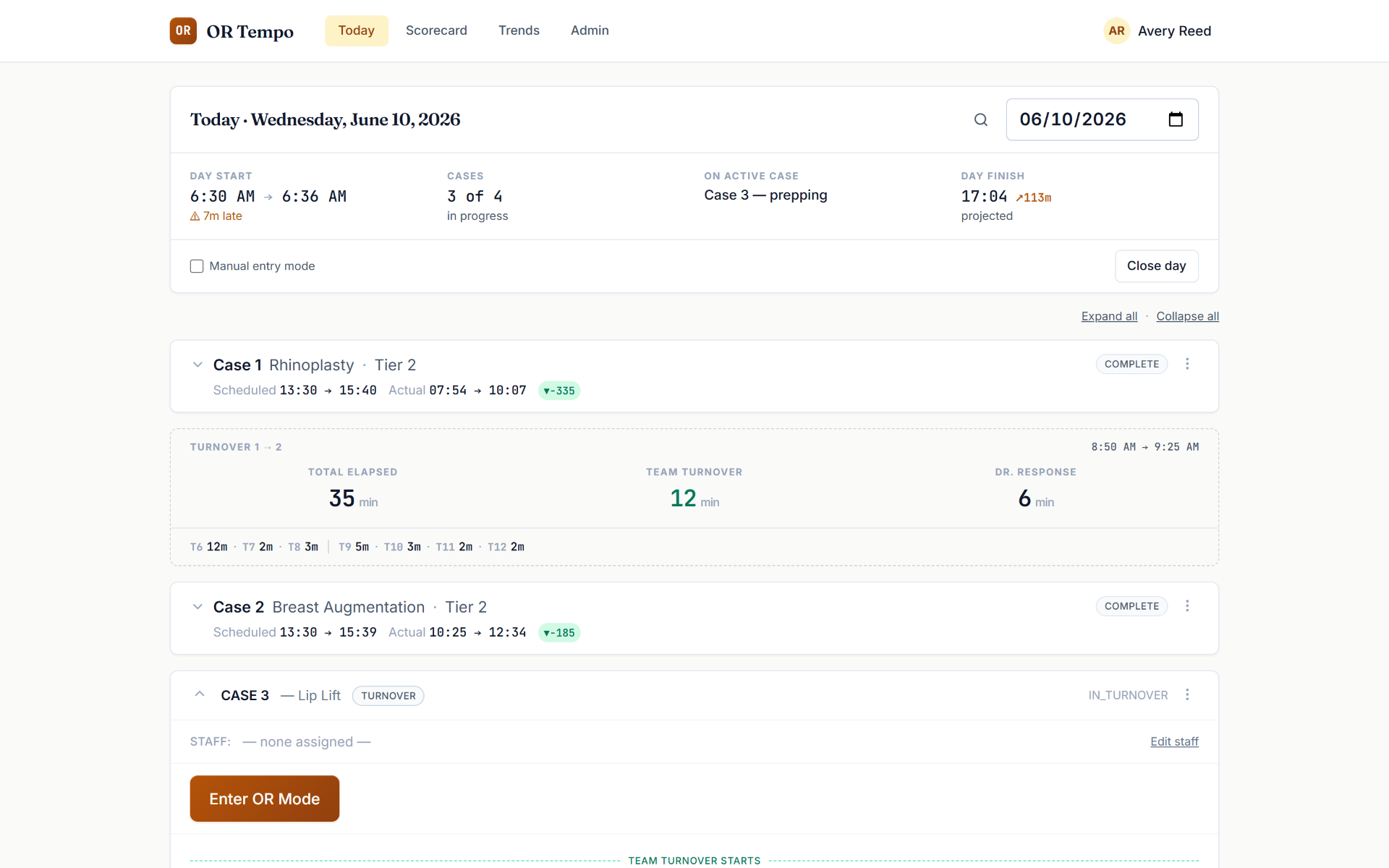The image size is (1389, 868).
Task: Click the Avery Reed user name
Action: (1174, 31)
